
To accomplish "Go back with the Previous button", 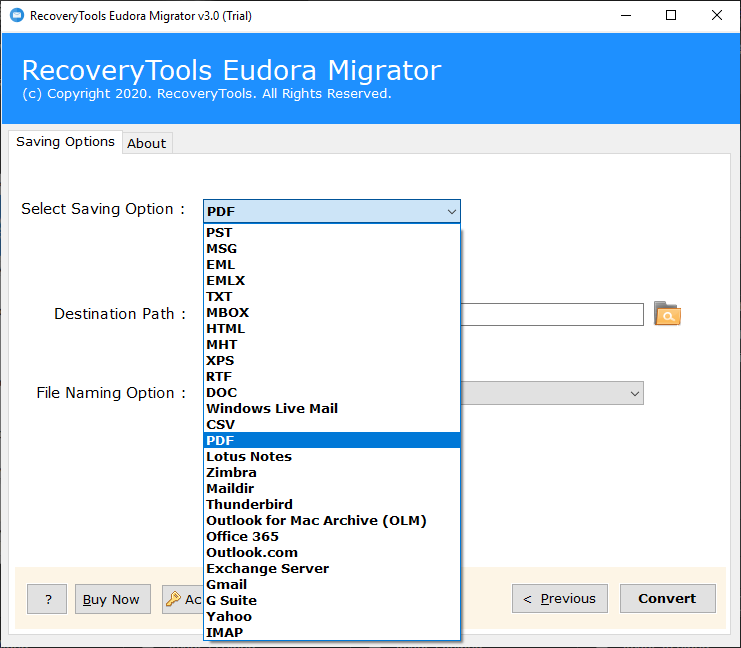I will (x=558, y=599).
